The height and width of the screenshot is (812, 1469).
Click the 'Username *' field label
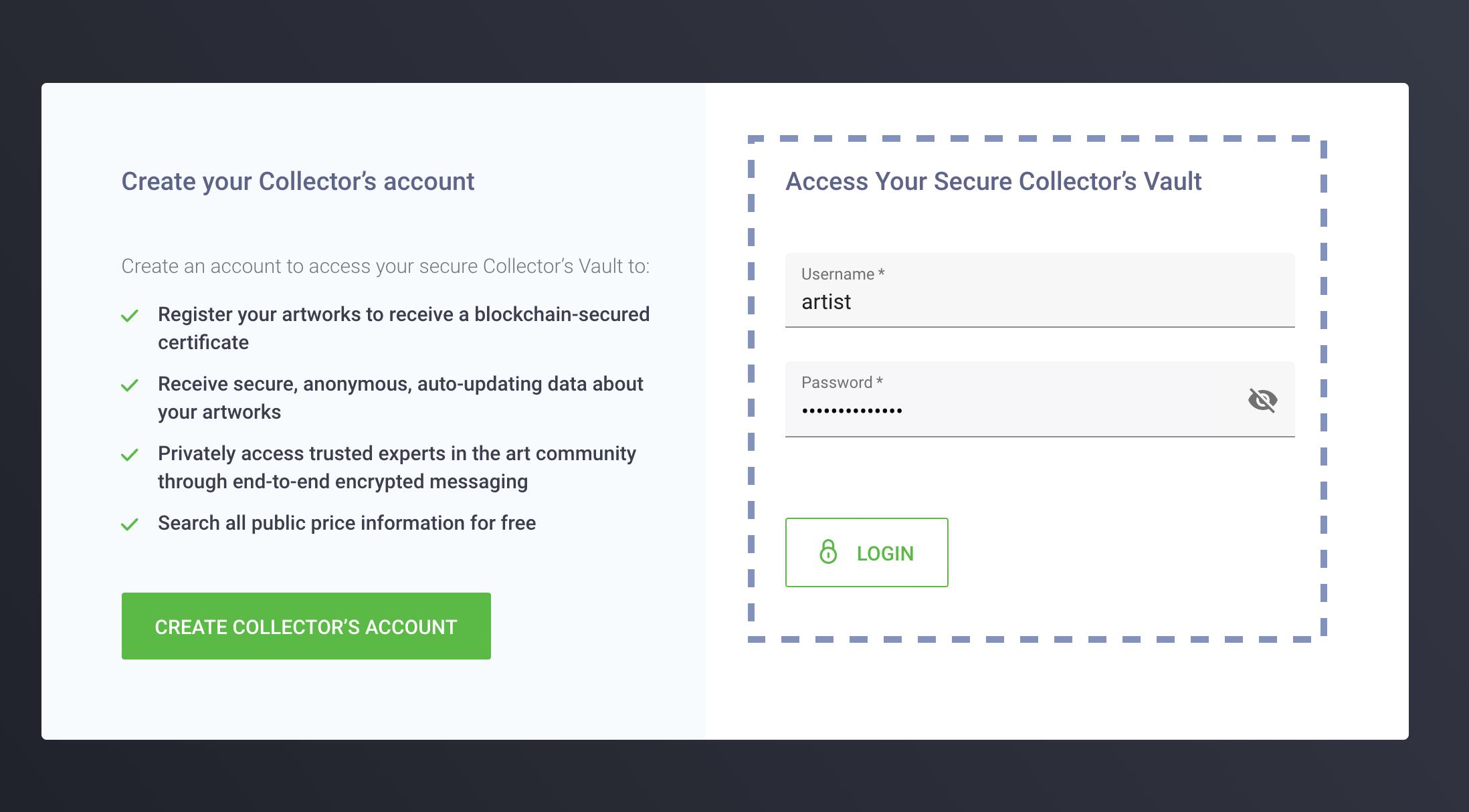click(x=842, y=274)
